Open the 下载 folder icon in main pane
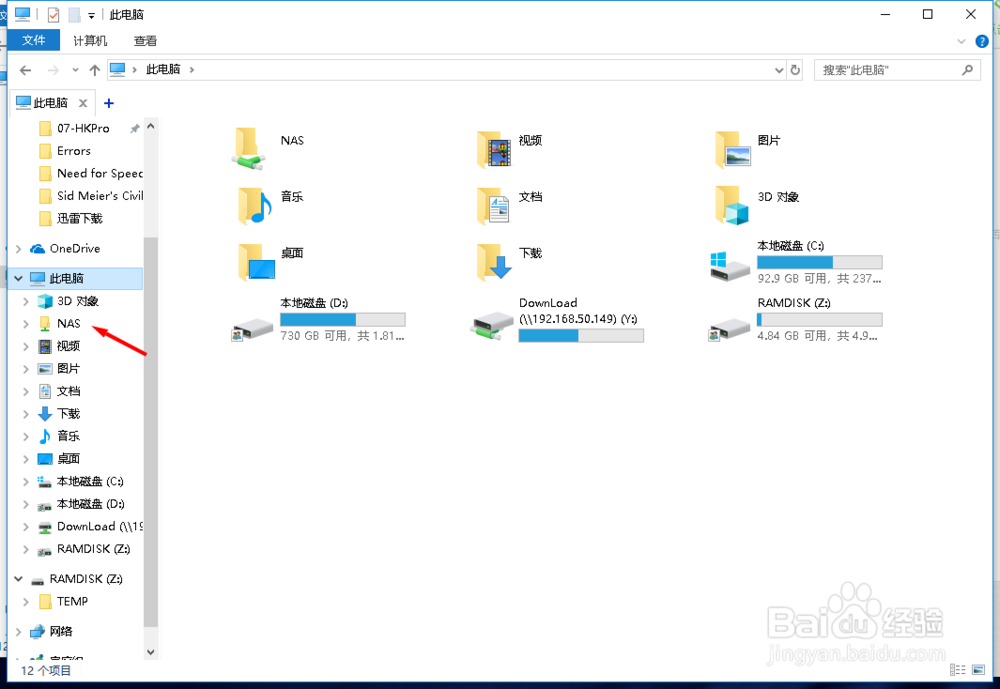 click(494, 262)
